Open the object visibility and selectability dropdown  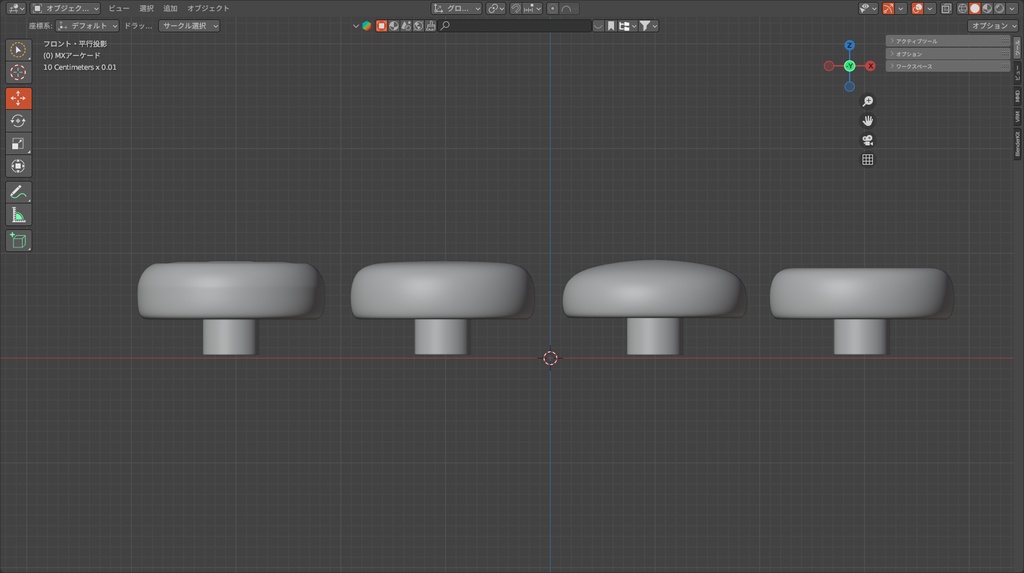click(x=867, y=8)
